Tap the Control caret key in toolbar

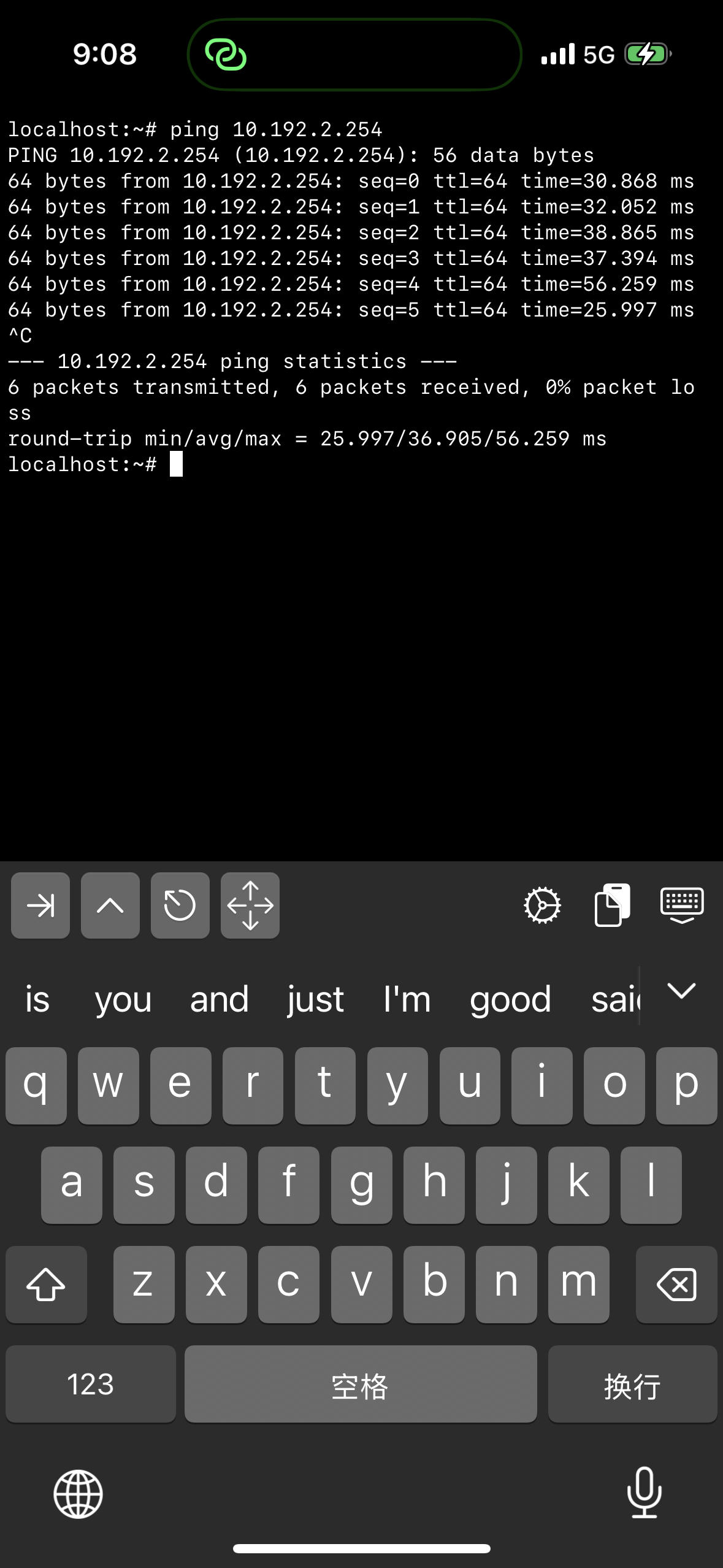[x=110, y=905]
